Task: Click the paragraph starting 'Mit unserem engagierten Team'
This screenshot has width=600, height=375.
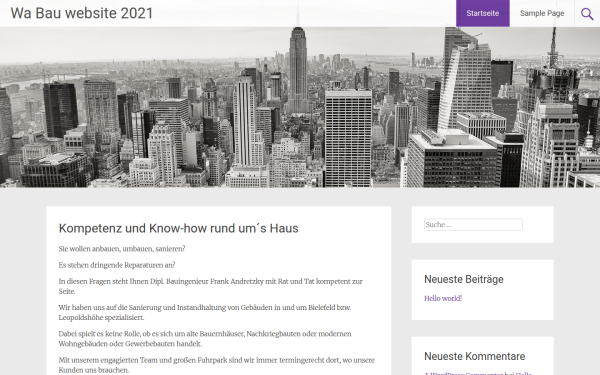Action: (217, 365)
